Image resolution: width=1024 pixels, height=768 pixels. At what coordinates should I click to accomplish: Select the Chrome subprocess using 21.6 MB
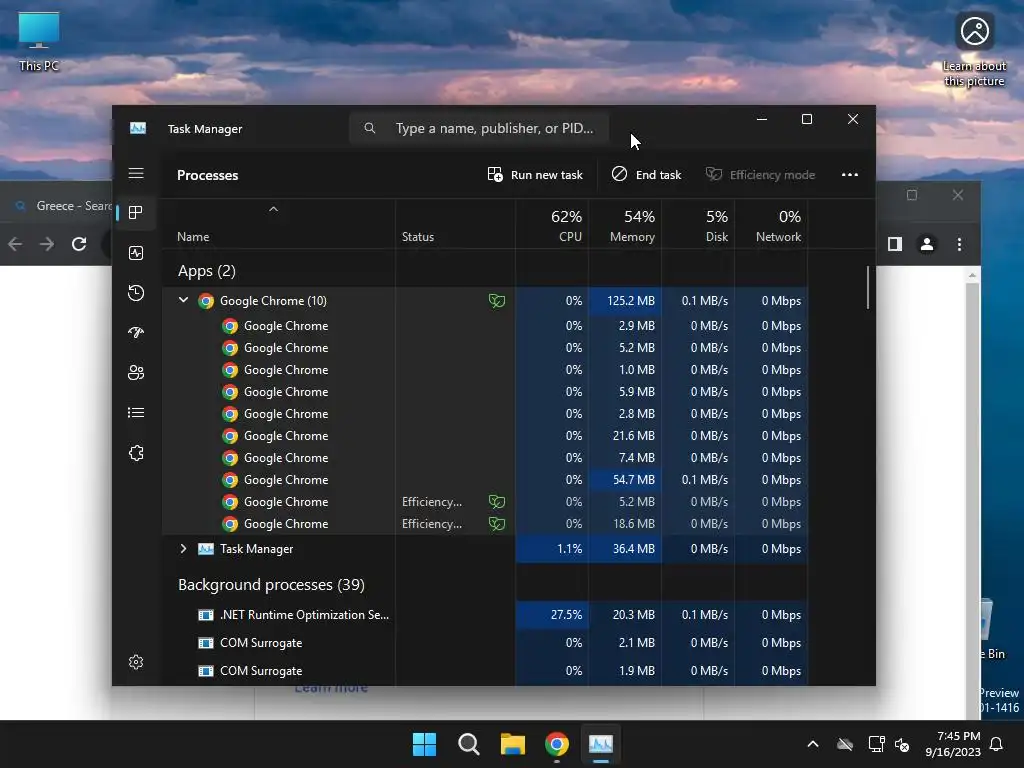click(x=485, y=436)
